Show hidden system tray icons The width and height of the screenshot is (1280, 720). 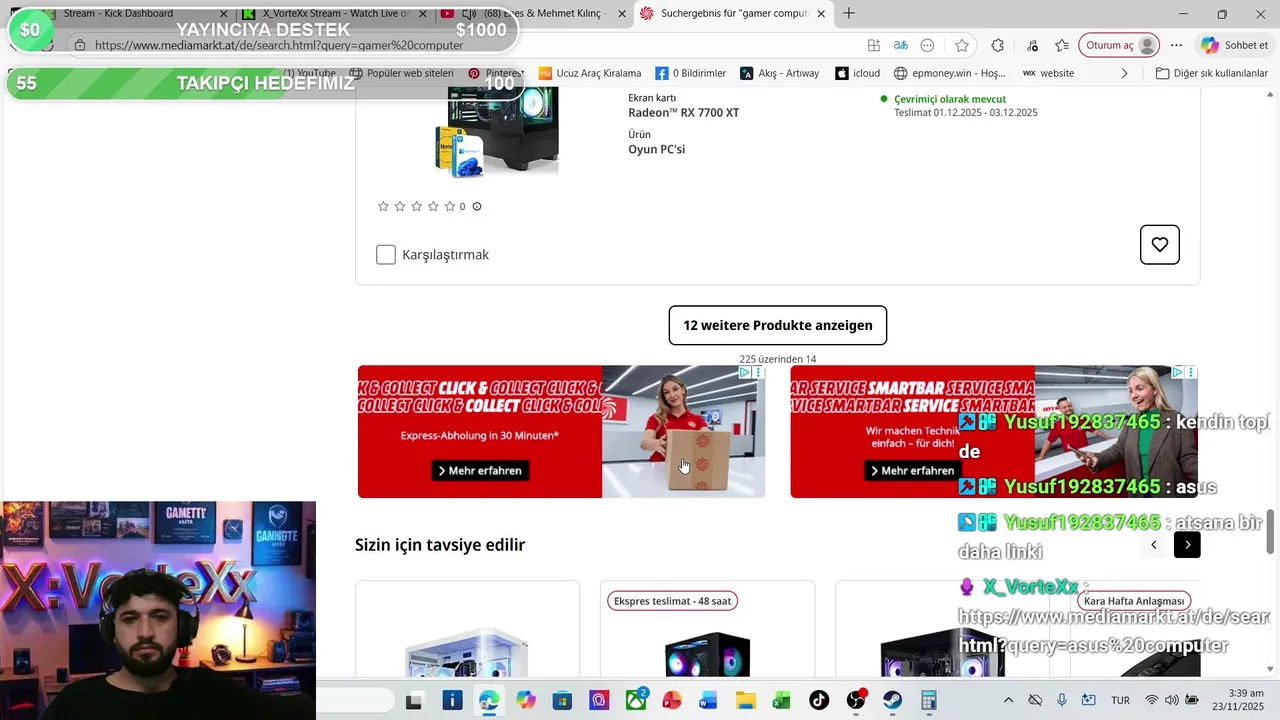(1008, 700)
